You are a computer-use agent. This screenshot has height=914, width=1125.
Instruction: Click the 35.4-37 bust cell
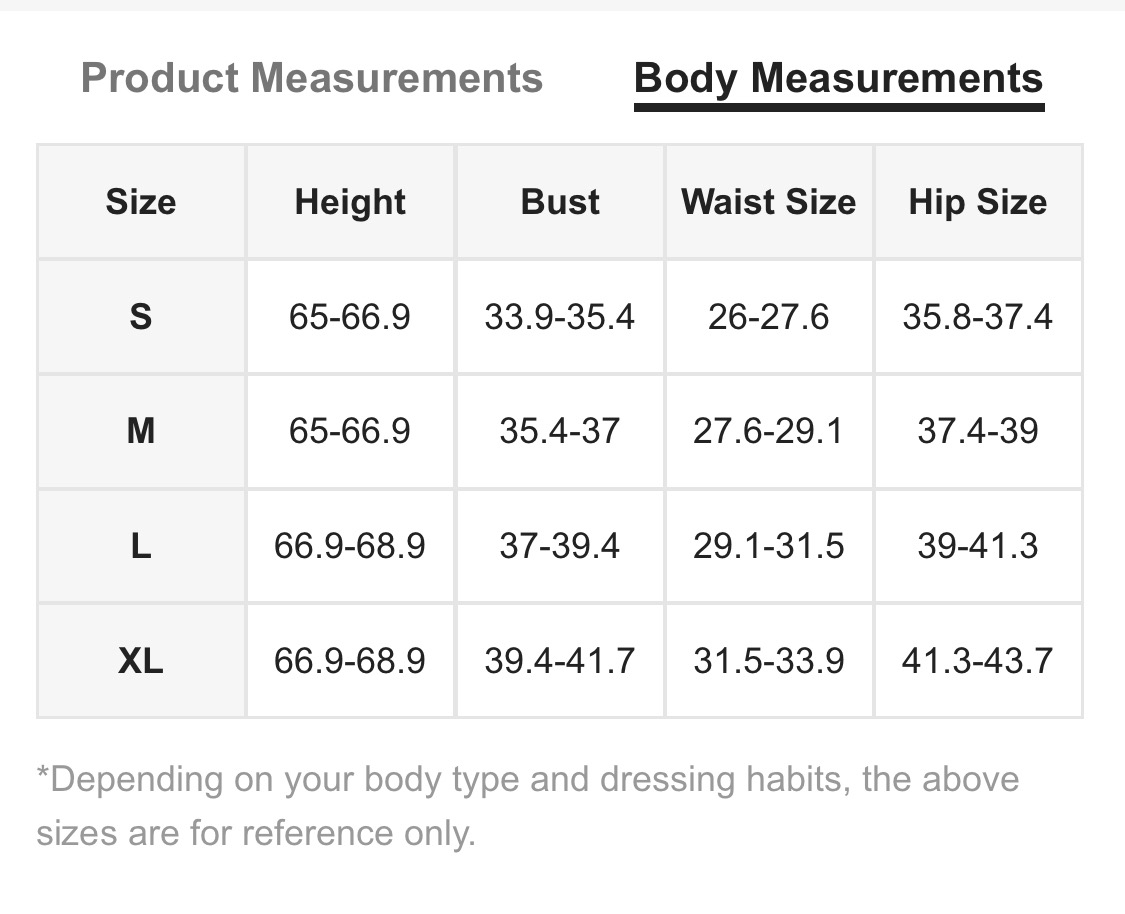click(560, 431)
